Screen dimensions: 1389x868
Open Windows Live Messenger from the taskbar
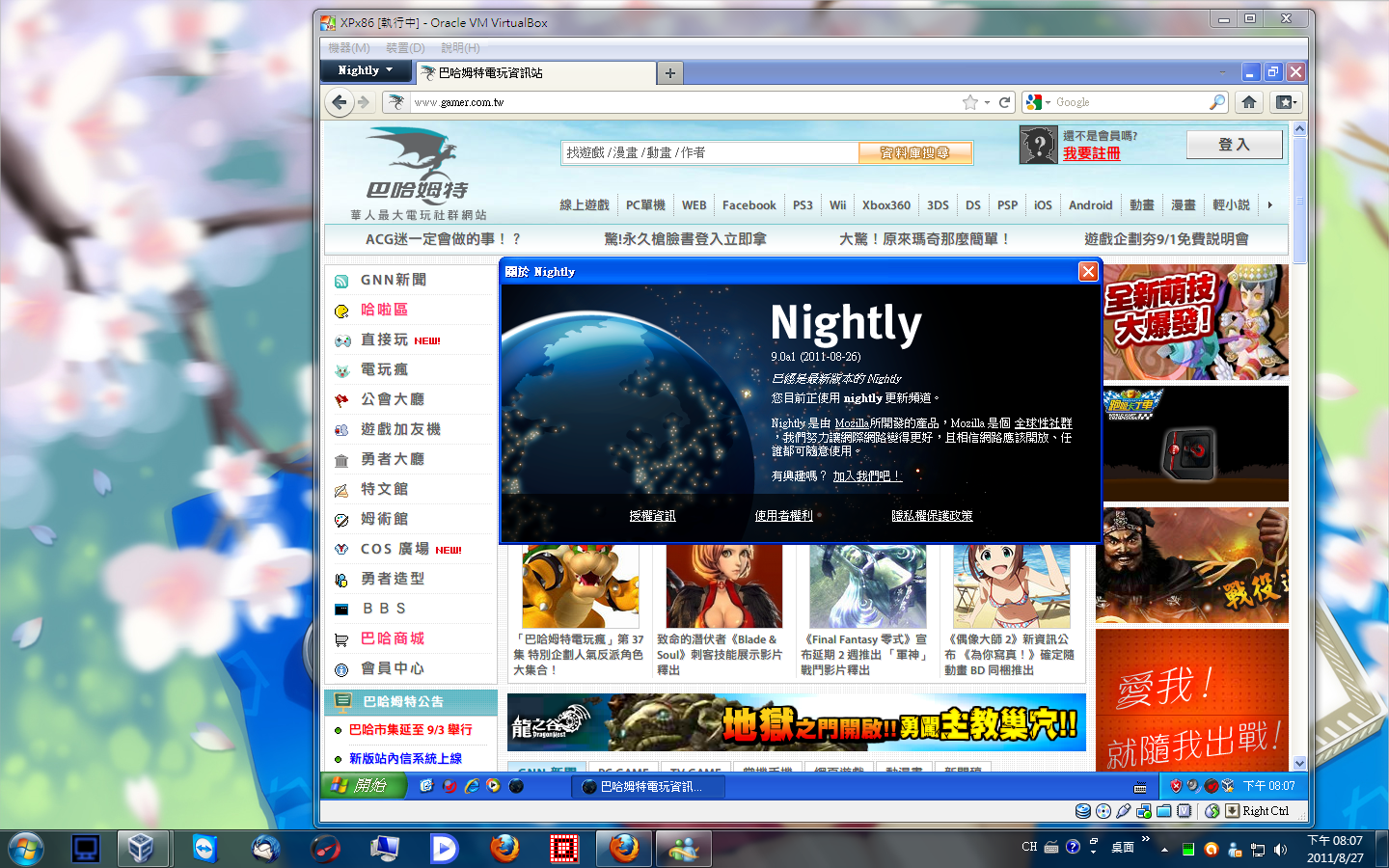pyautogui.click(x=684, y=849)
